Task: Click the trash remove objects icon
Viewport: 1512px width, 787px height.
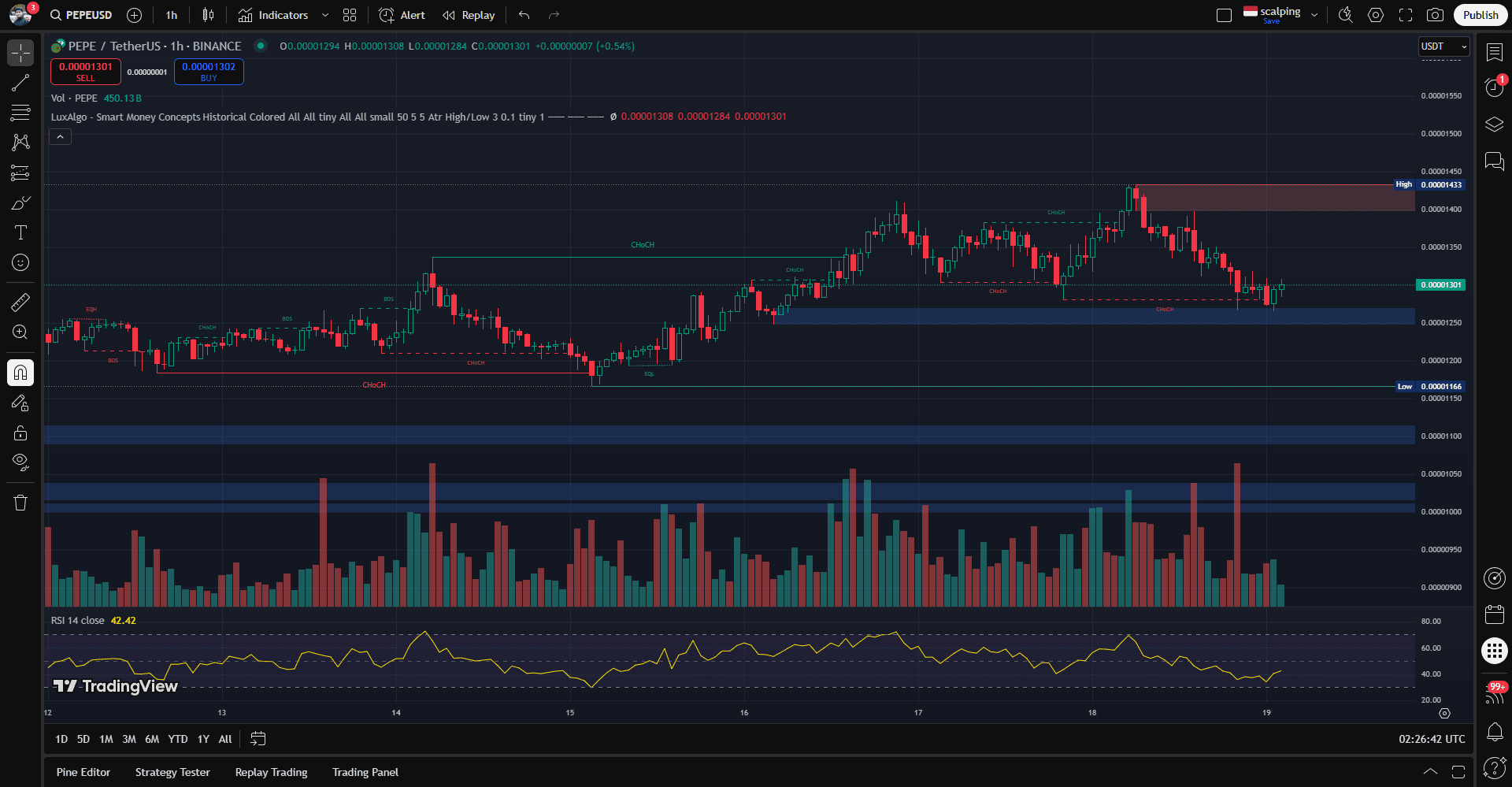Action: point(20,503)
